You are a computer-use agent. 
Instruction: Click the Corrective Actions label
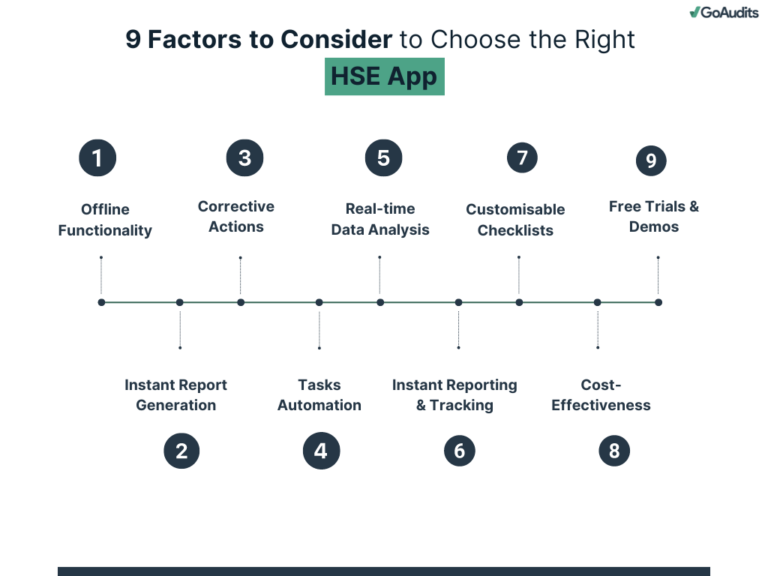click(x=236, y=217)
